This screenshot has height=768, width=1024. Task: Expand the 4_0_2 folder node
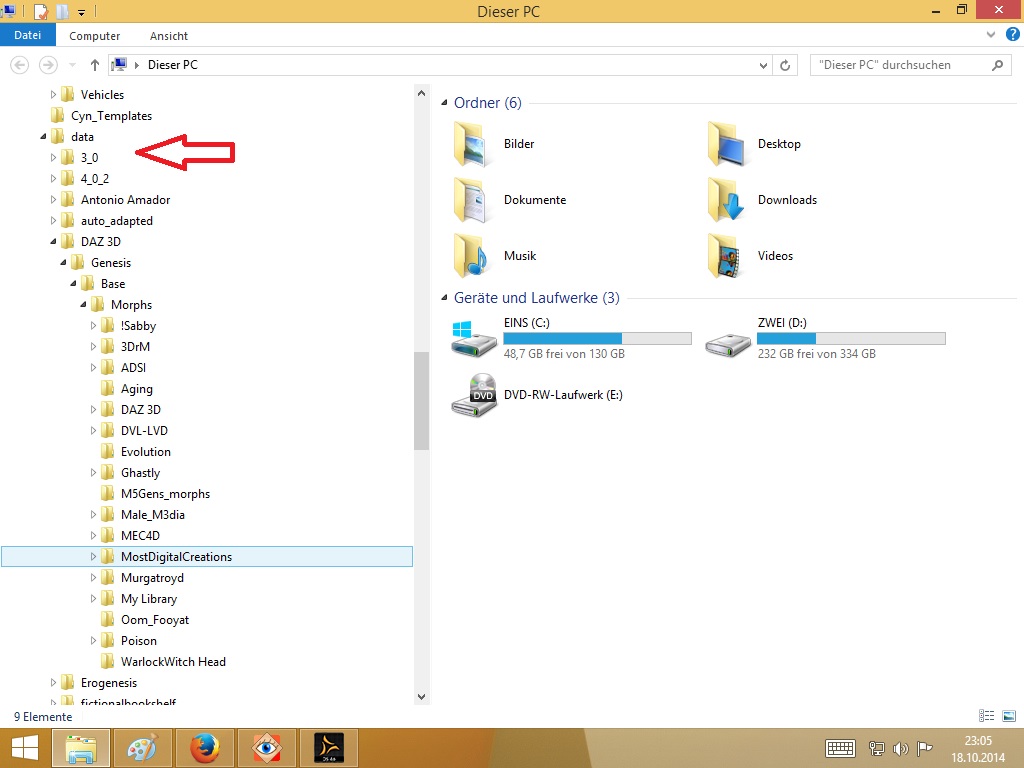click(54, 178)
